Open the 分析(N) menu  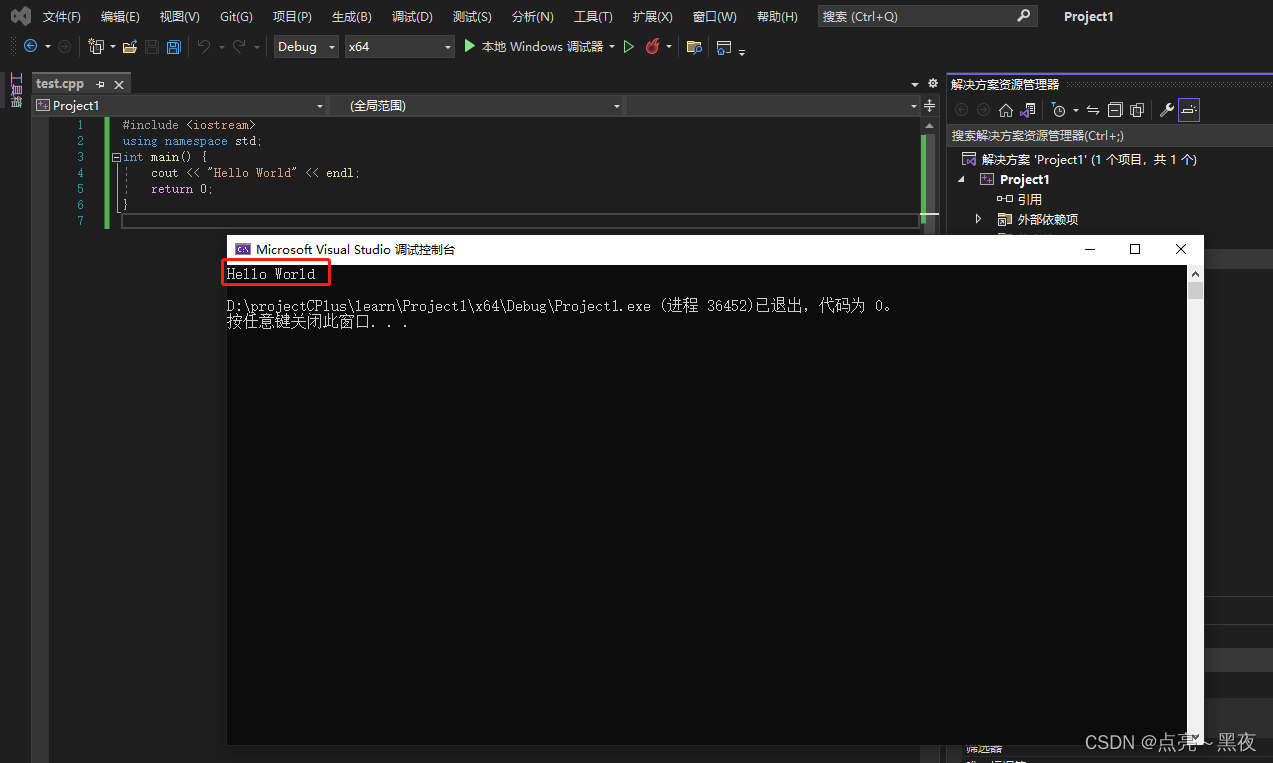532,16
